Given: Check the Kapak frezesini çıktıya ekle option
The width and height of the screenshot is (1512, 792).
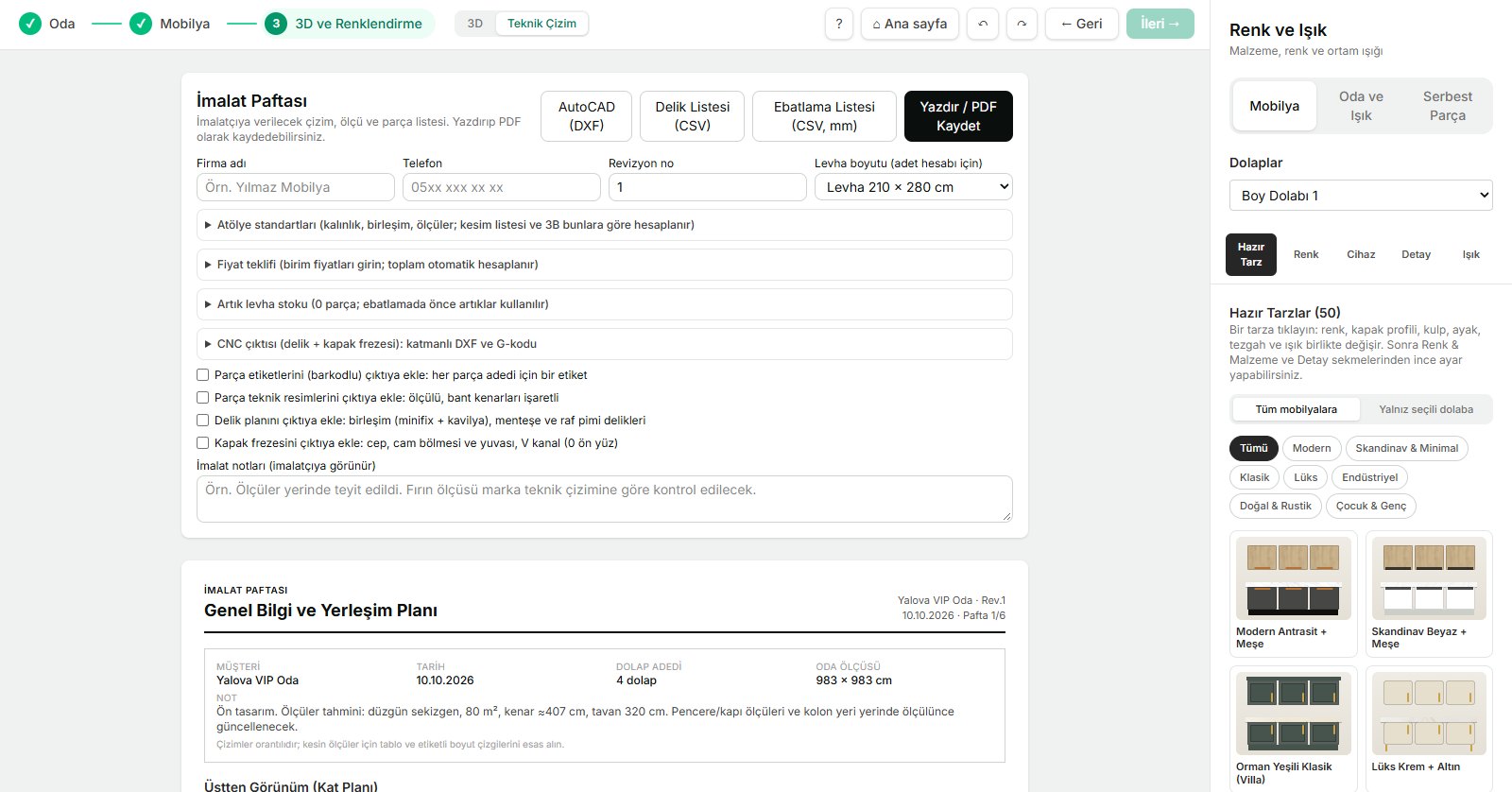Looking at the screenshot, I should tap(202, 443).
